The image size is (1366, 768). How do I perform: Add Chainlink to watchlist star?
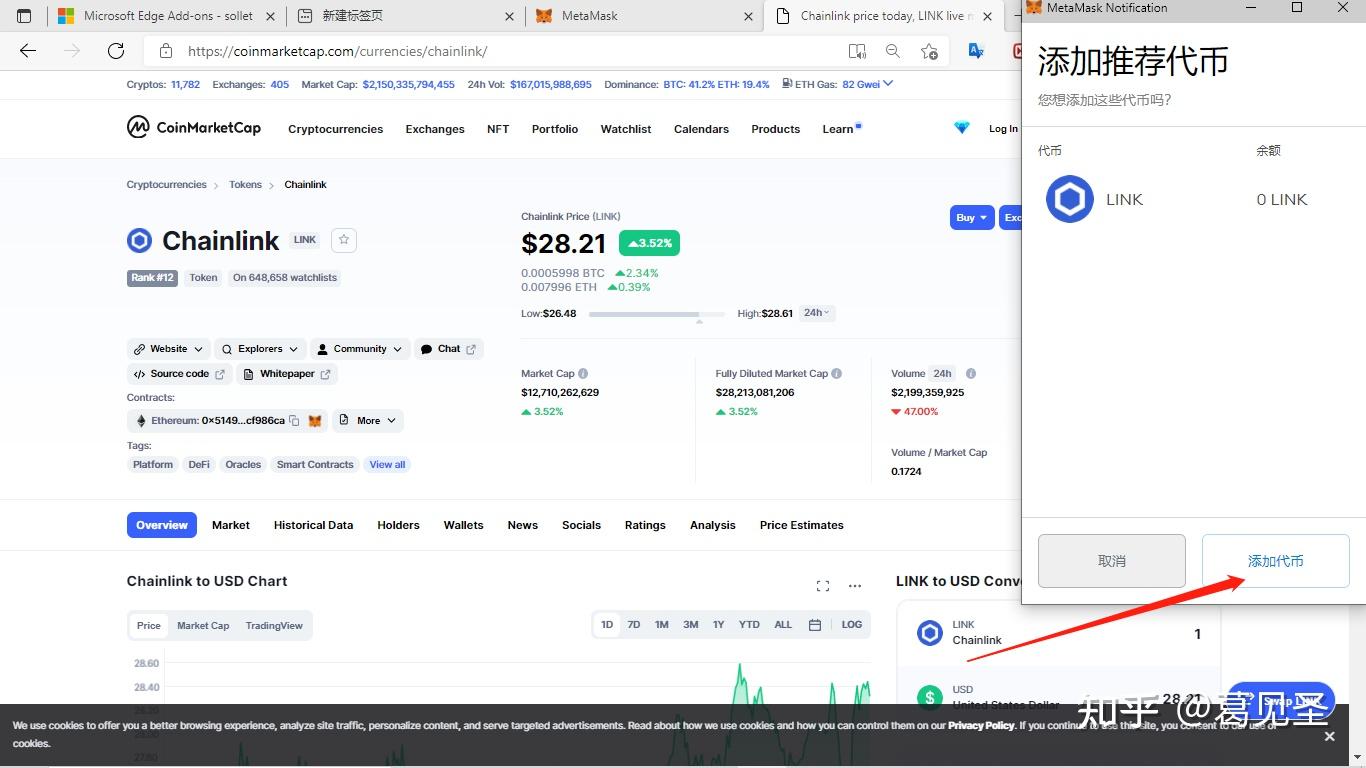click(x=344, y=240)
